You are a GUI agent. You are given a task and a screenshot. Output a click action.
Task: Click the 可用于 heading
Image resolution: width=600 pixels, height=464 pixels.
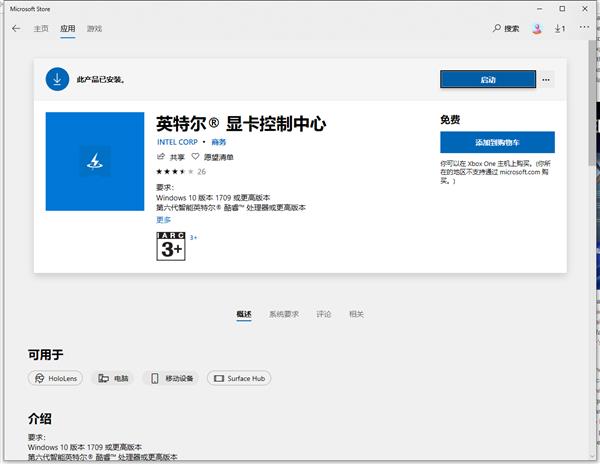click(46, 355)
